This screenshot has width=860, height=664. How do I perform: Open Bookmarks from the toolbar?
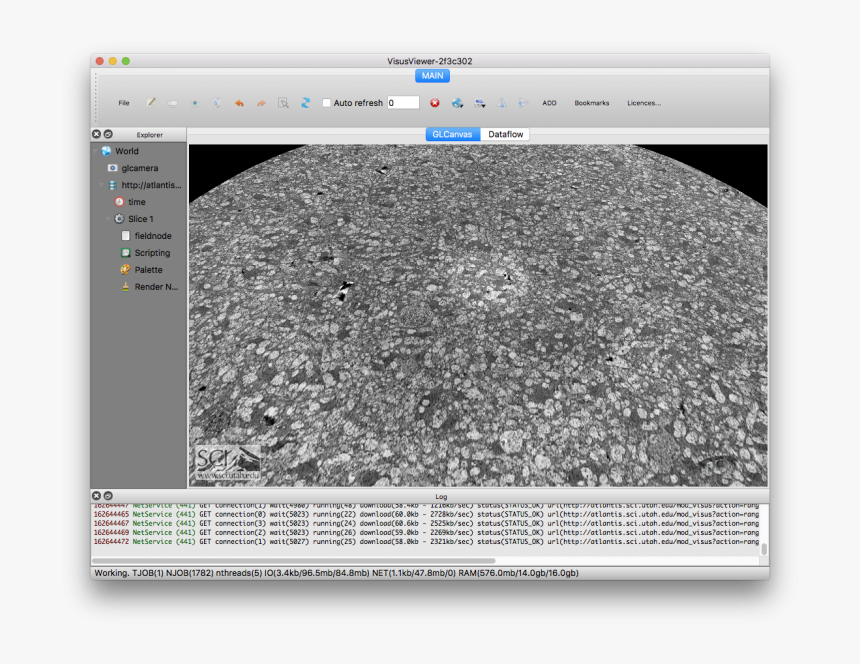[x=591, y=103]
